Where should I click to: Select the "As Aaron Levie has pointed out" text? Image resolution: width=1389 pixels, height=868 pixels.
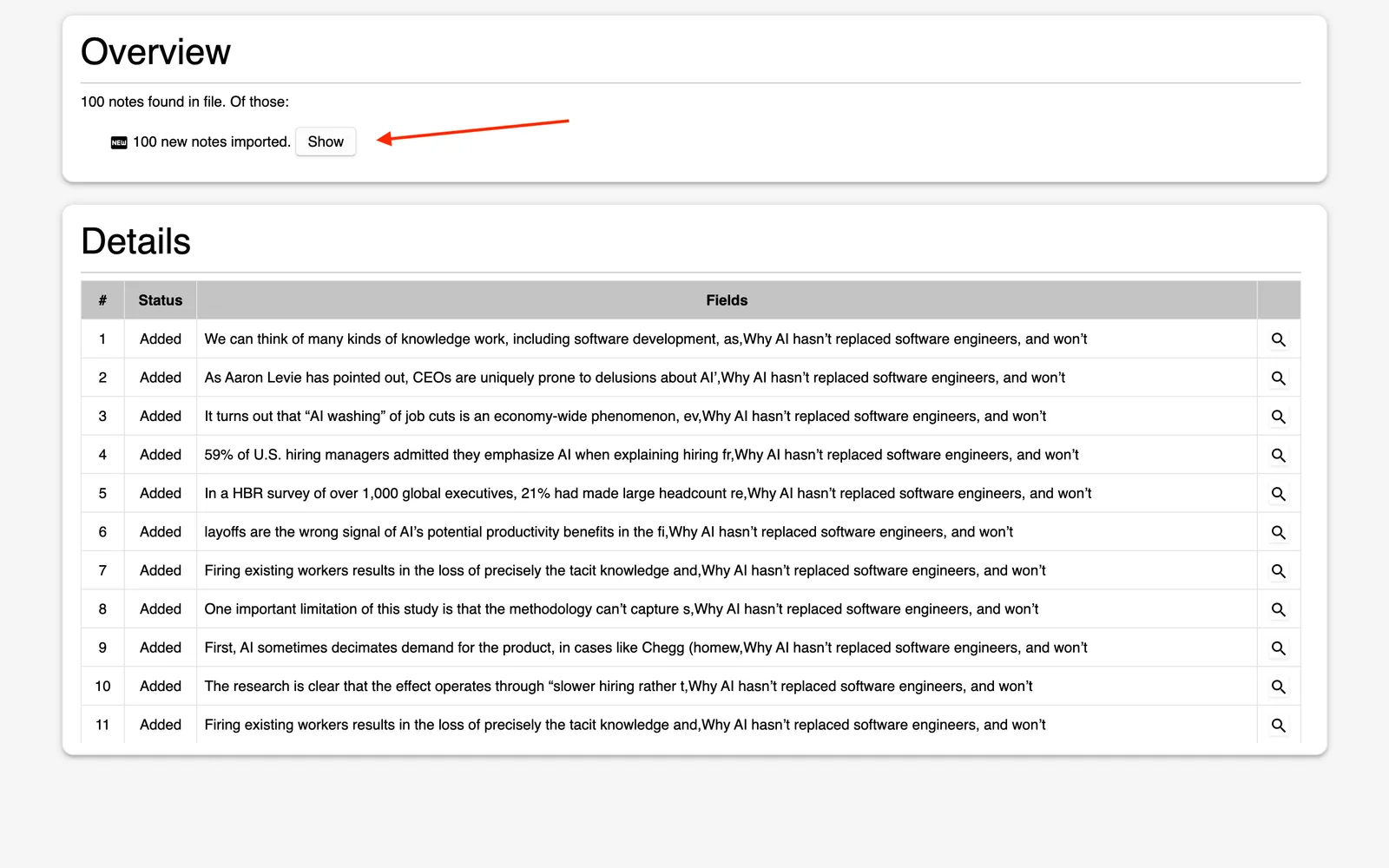(635, 378)
